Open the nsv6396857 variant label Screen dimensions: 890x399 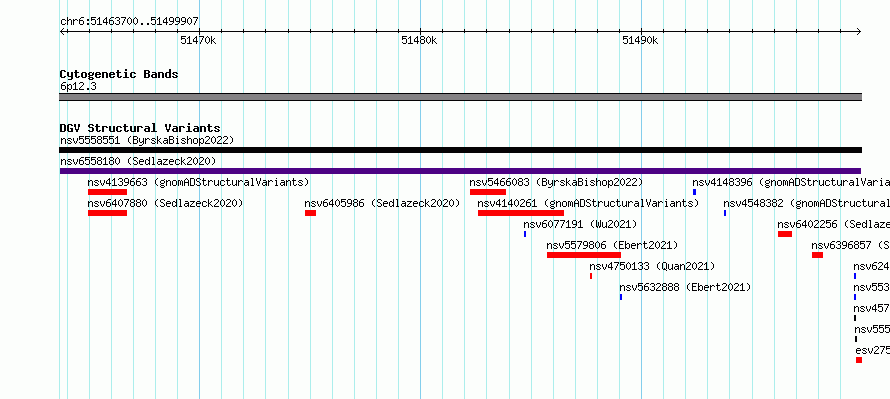pyautogui.click(x=850, y=245)
